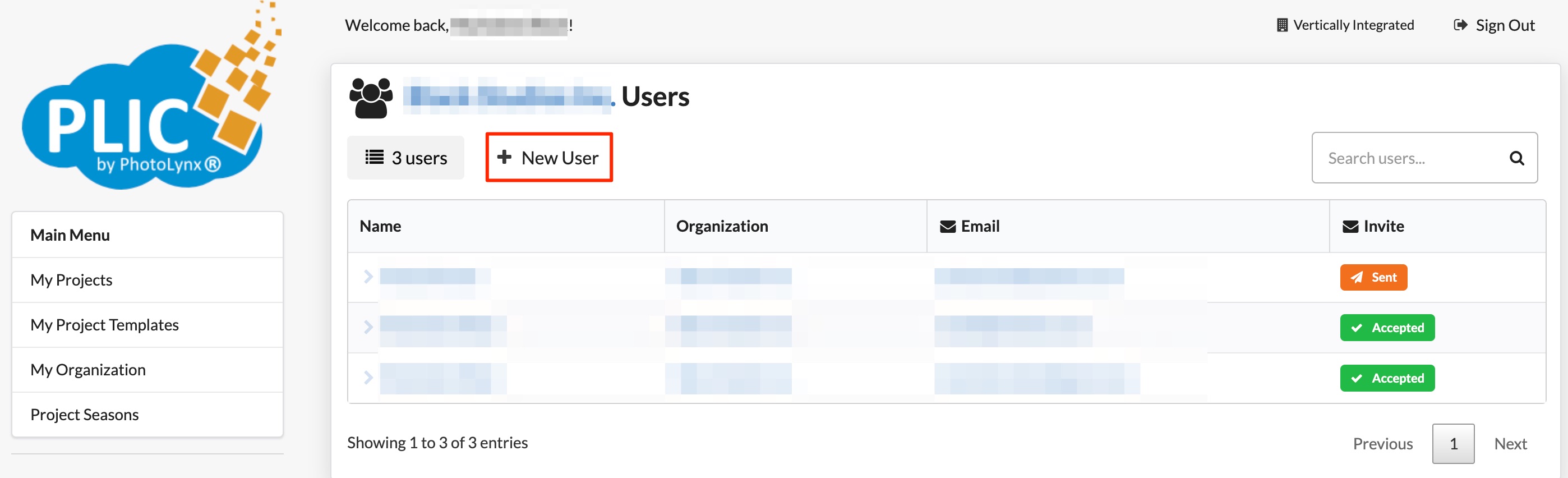Click the Sign Out arrow icon
The image size is (1568, 478).
1460,25
